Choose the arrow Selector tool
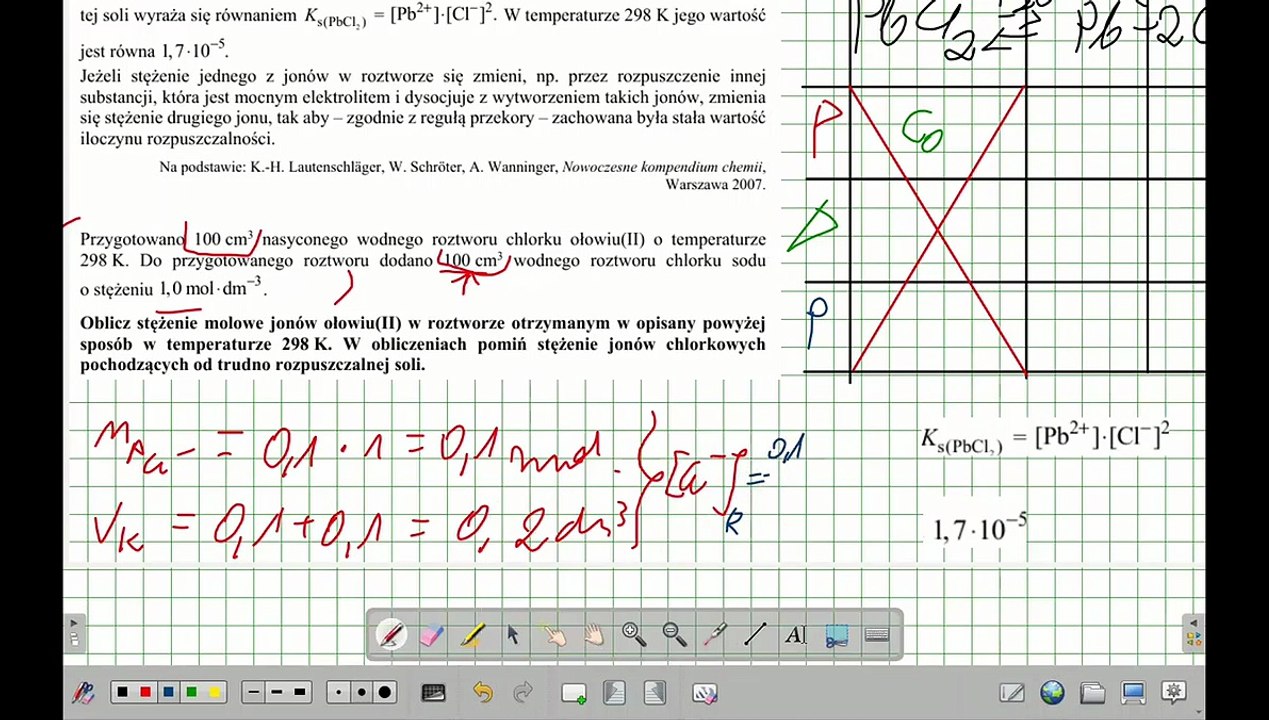 click(x=512, y=635)
